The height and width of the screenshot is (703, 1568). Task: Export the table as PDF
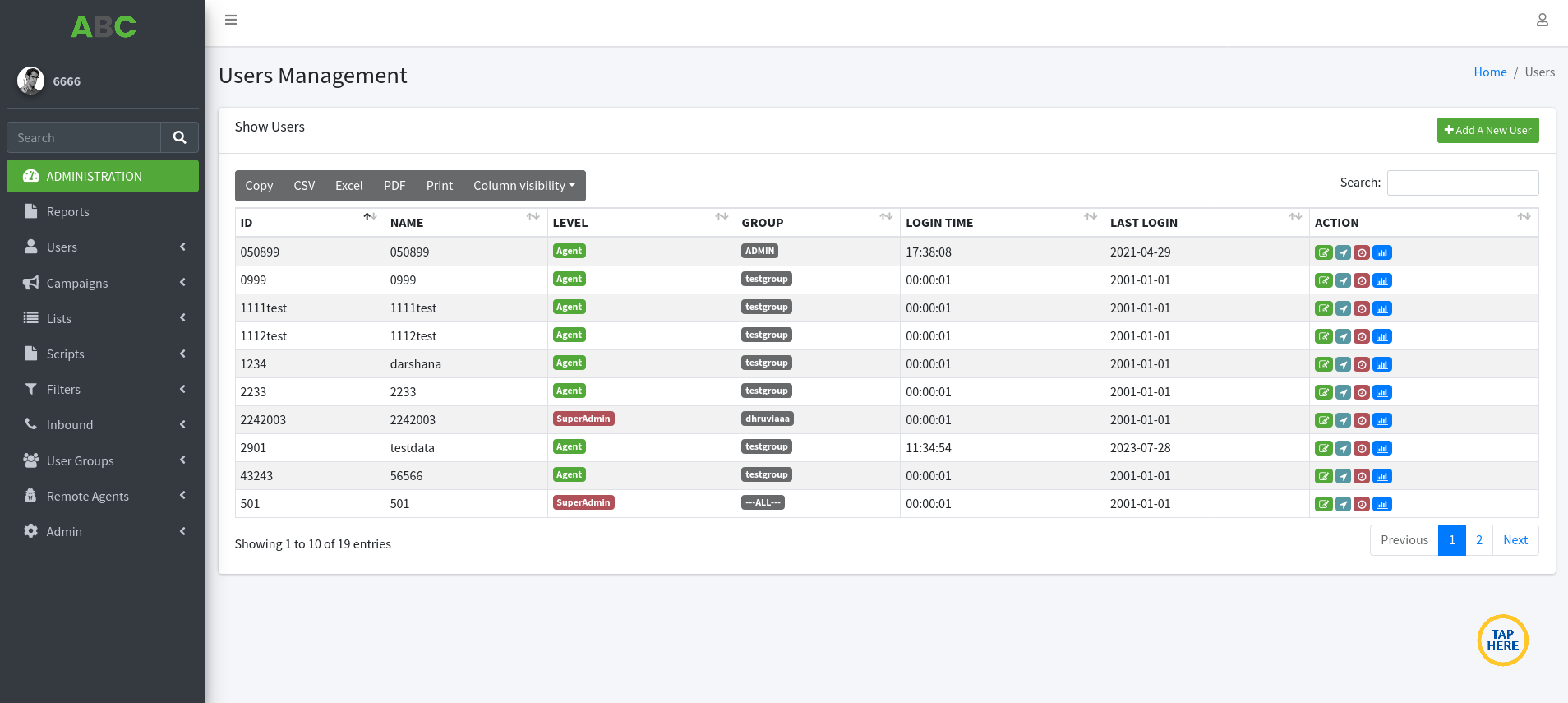tap(394, 186)
